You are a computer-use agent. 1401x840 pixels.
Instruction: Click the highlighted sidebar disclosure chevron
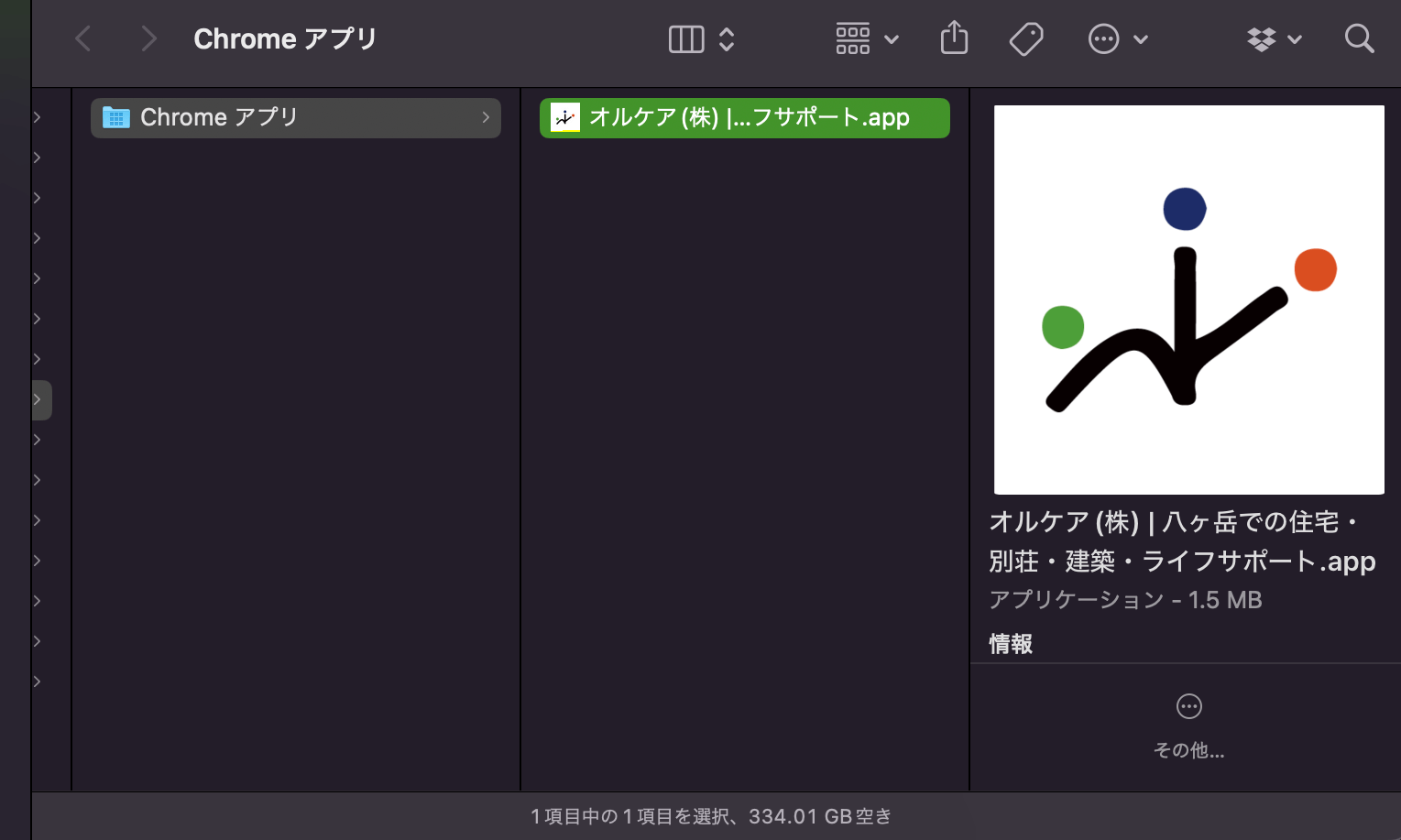(38, 399)
